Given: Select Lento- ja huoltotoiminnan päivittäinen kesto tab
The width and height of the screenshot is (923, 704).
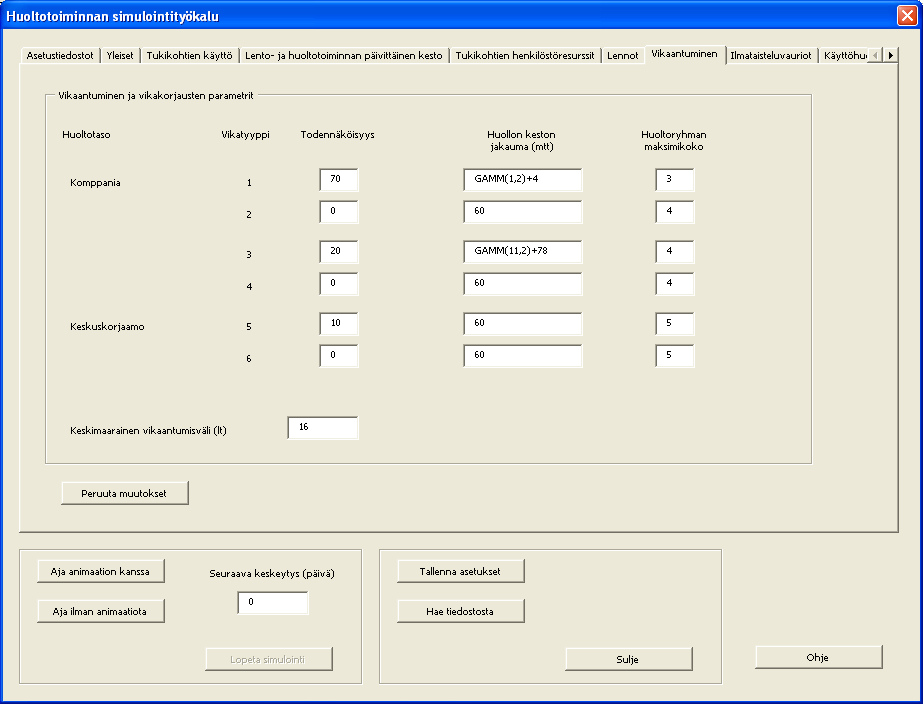Looking at the screenshot, I should (x=344, y=55).
